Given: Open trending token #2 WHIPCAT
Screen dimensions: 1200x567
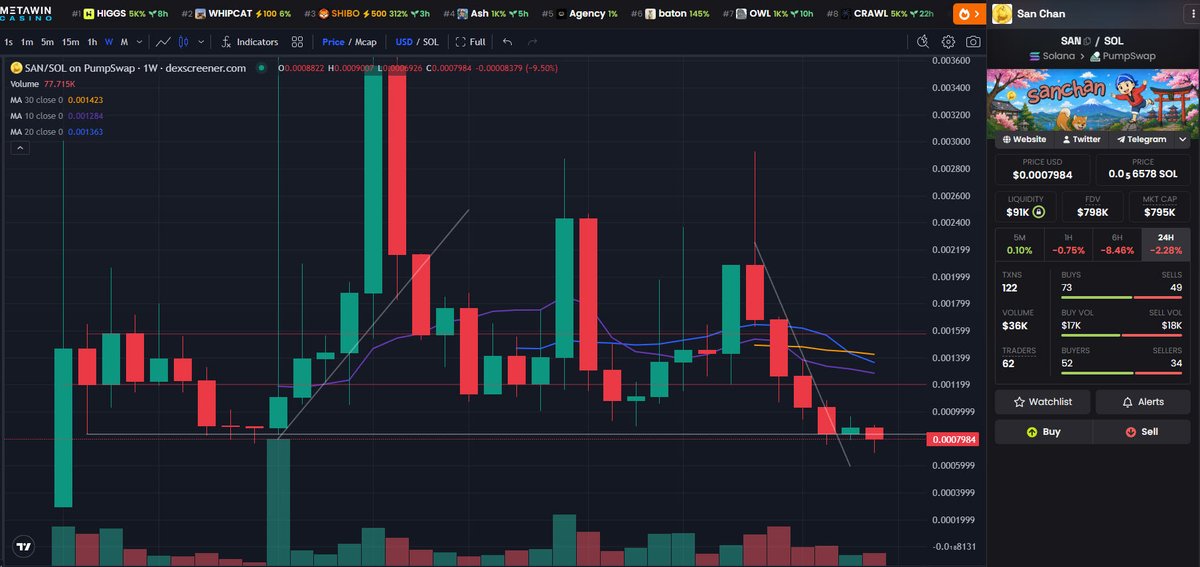Looking at the screenshot, I should coord(236,14).
